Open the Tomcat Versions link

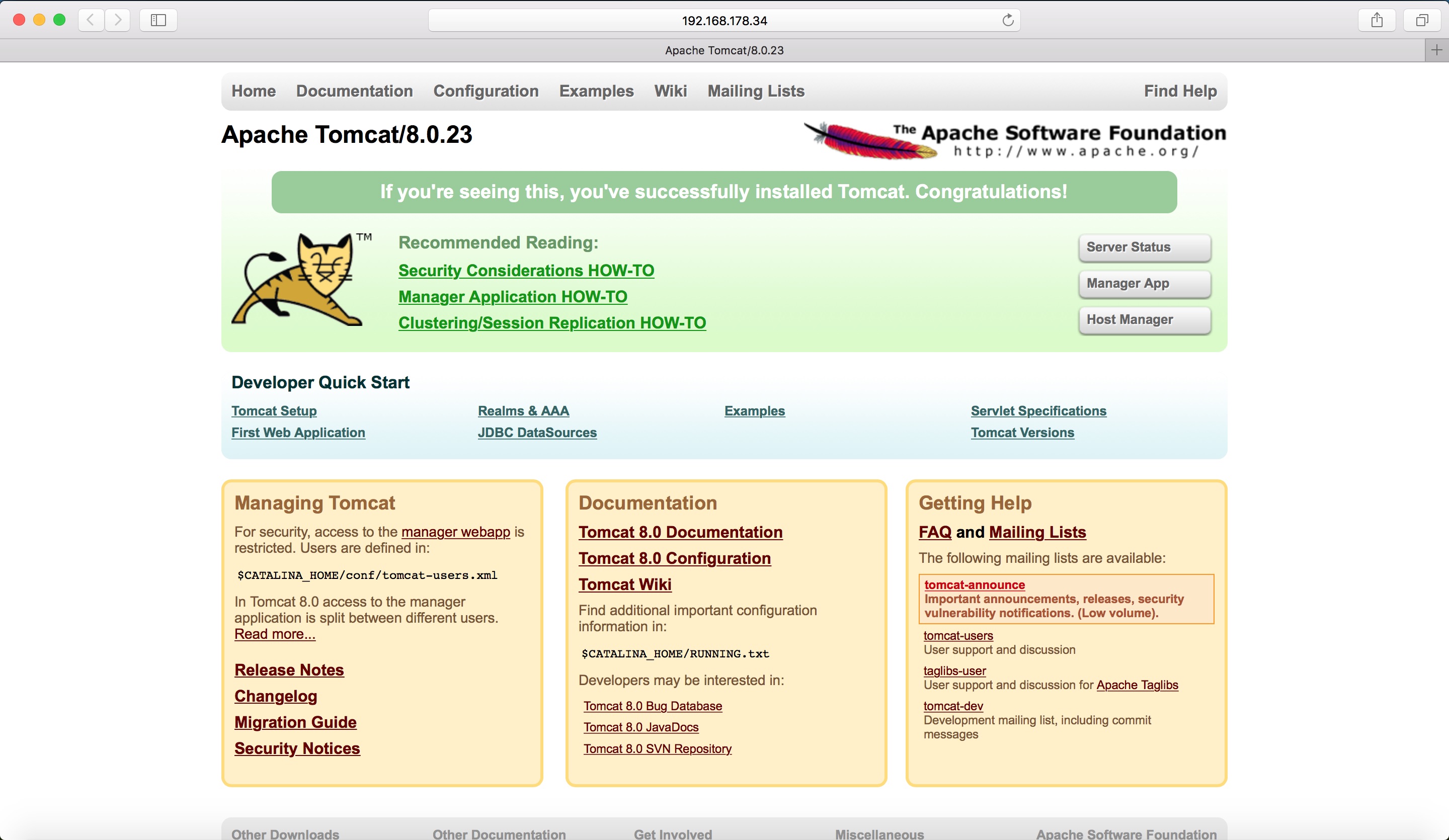(1022, 433)
